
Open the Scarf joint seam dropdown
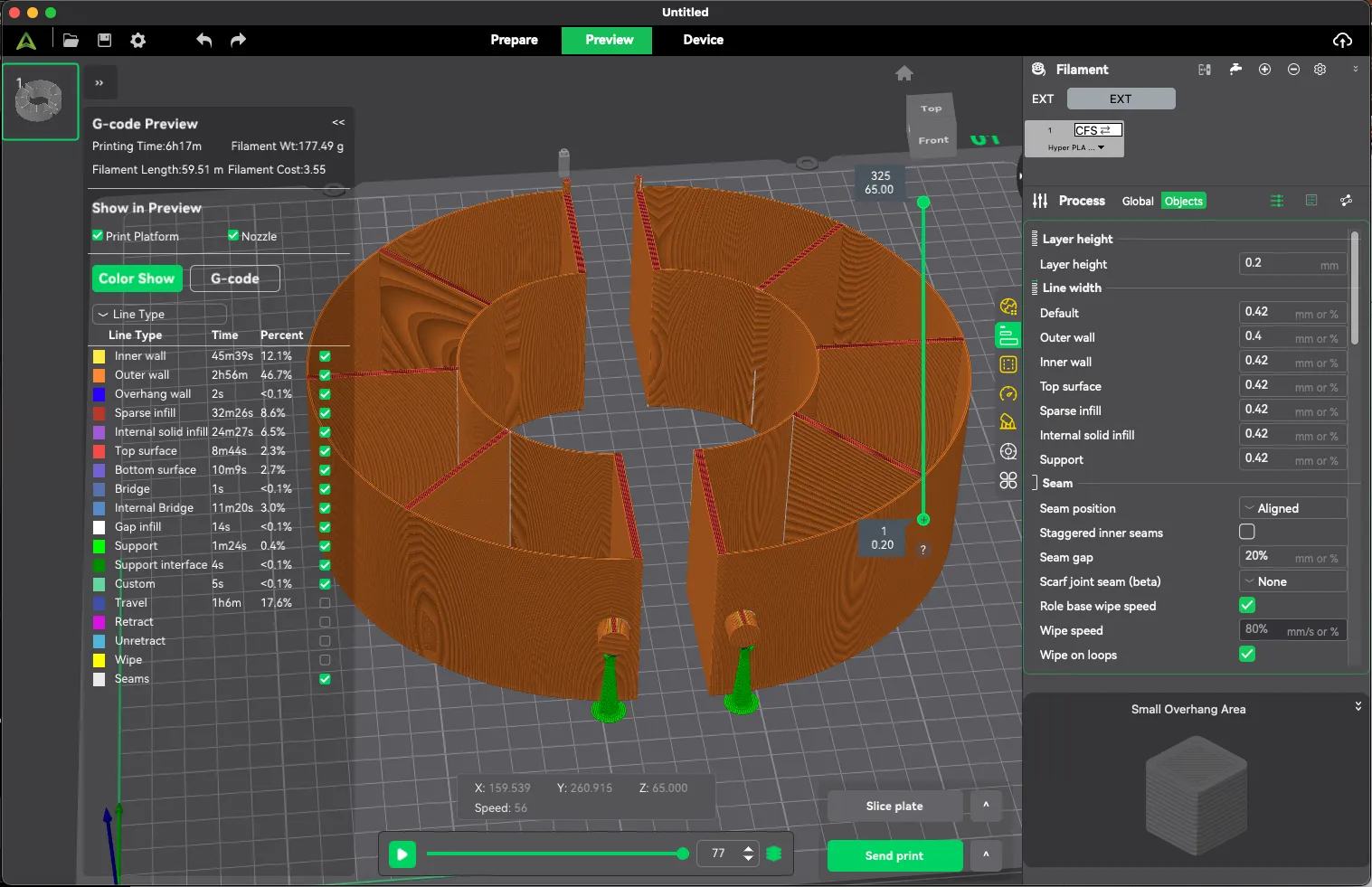pyautogui.click(x=1292, y=581)
